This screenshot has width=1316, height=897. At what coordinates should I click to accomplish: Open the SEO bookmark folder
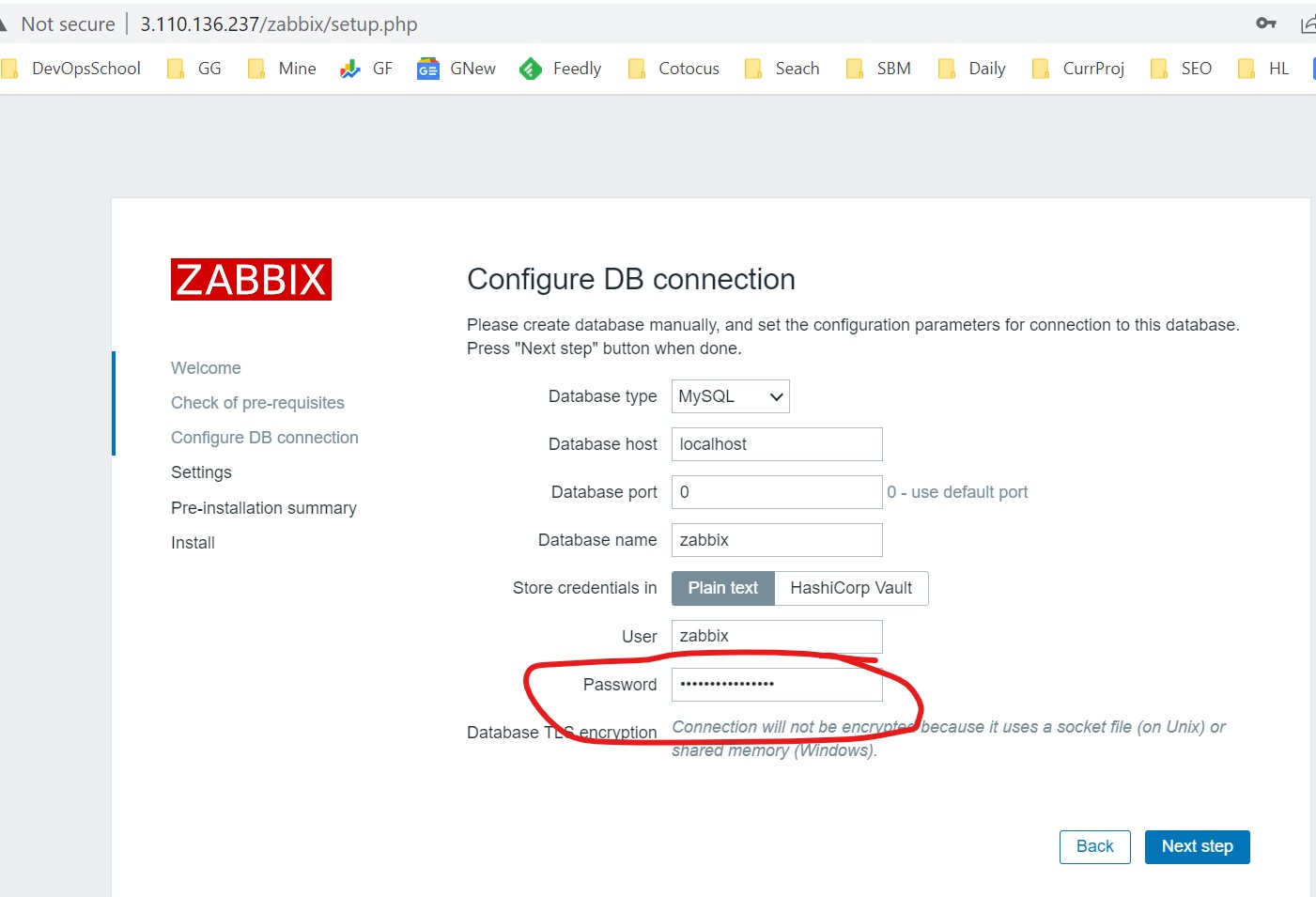pyautogui.click(x=1182, y=69)
